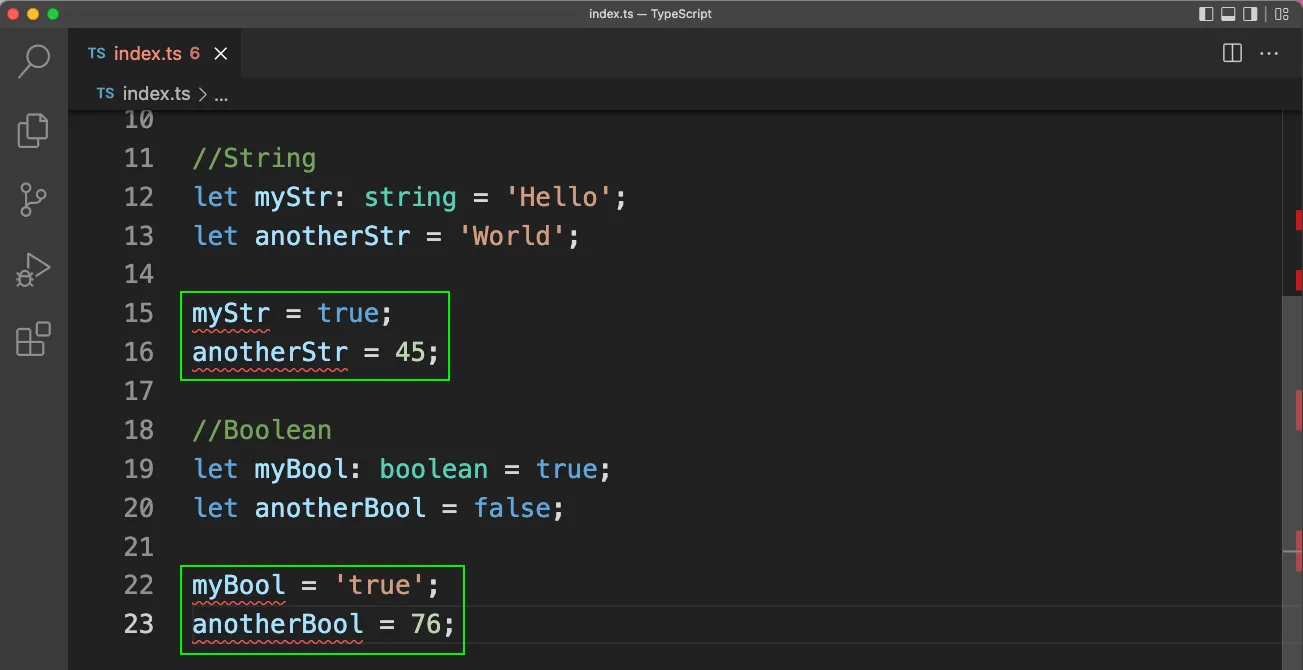Screen dimensions: 1303x670
Task: Click the macOS yellow minimize button
Action: [33, 14]
